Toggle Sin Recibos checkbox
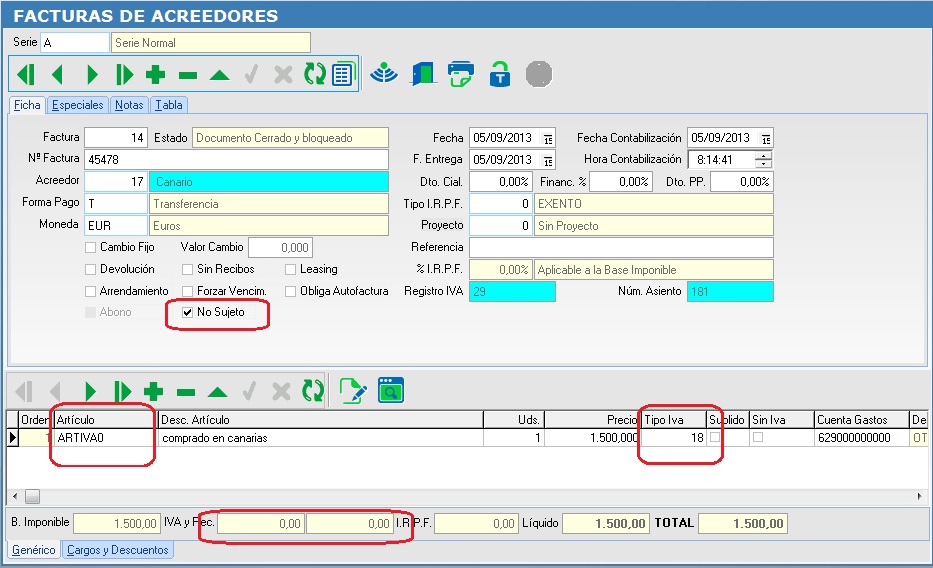Image resolution: width=933 pixels, height=568 pixels. tap(187, 269)
